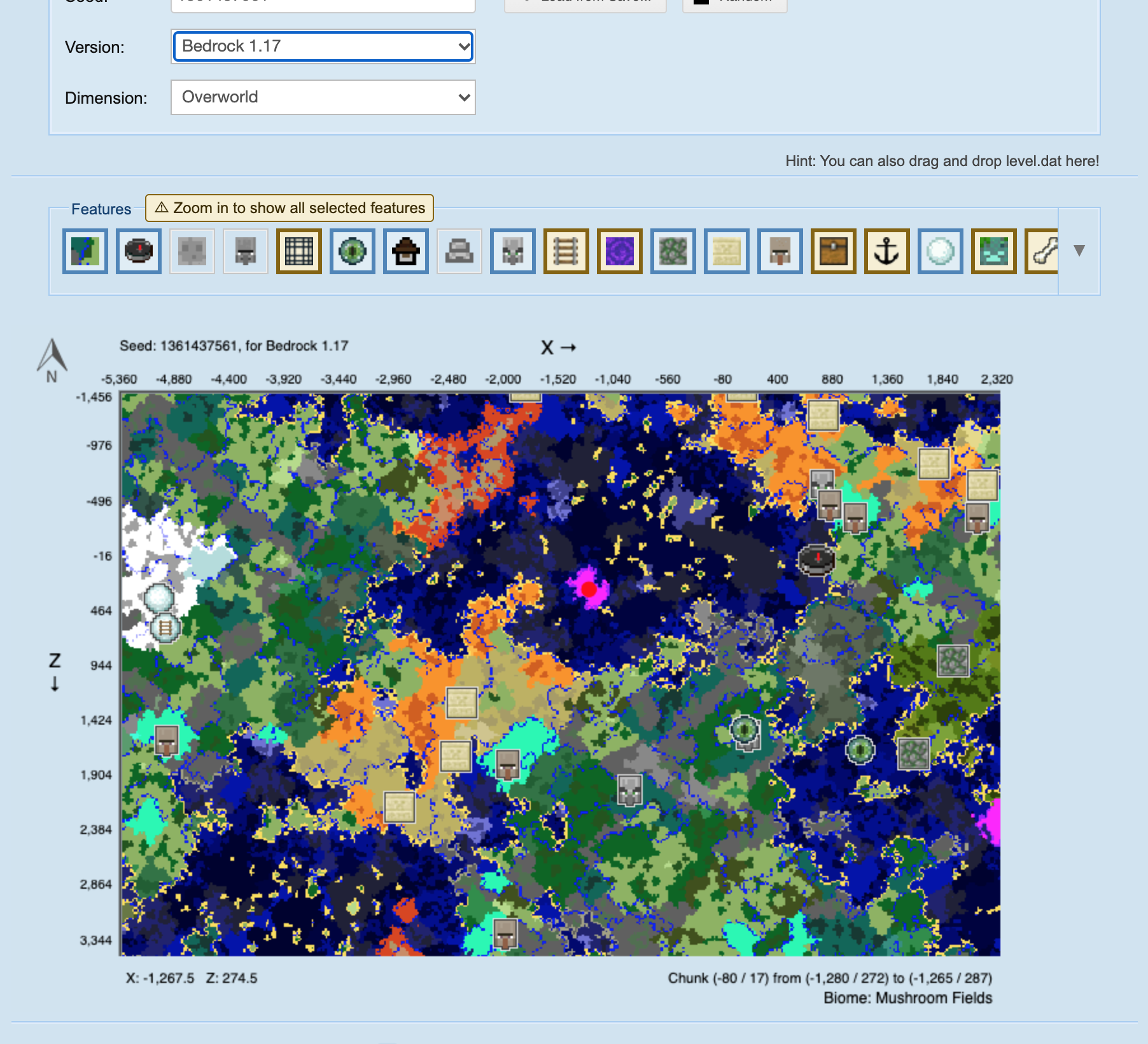Click the lone pillager outpost marker south of center

click(x=630, y=790)
